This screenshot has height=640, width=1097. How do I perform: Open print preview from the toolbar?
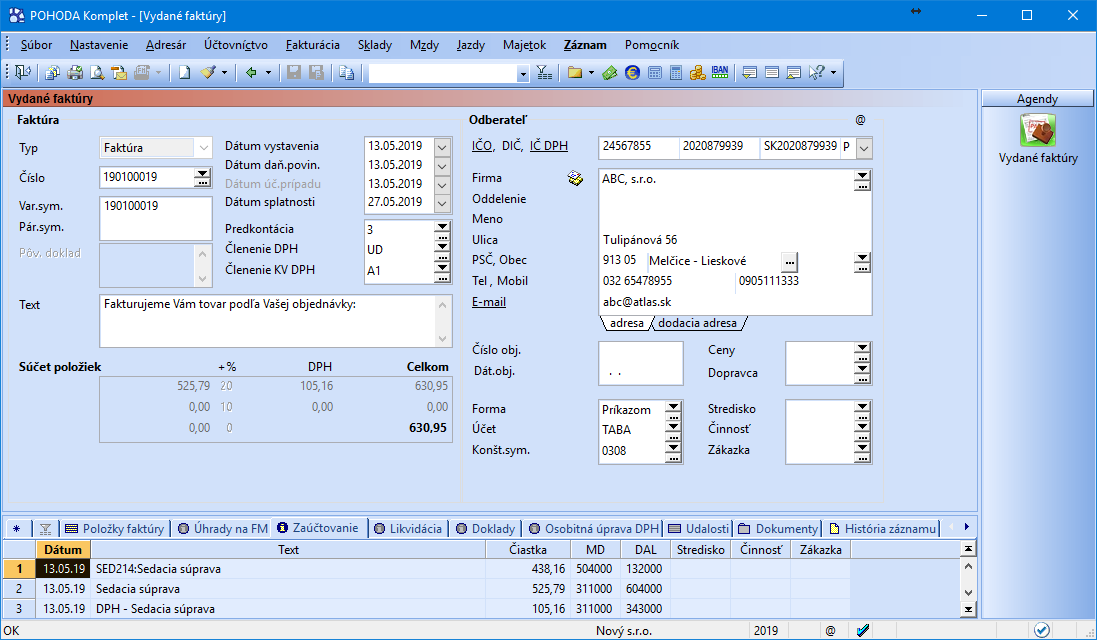tap(97, 72)
